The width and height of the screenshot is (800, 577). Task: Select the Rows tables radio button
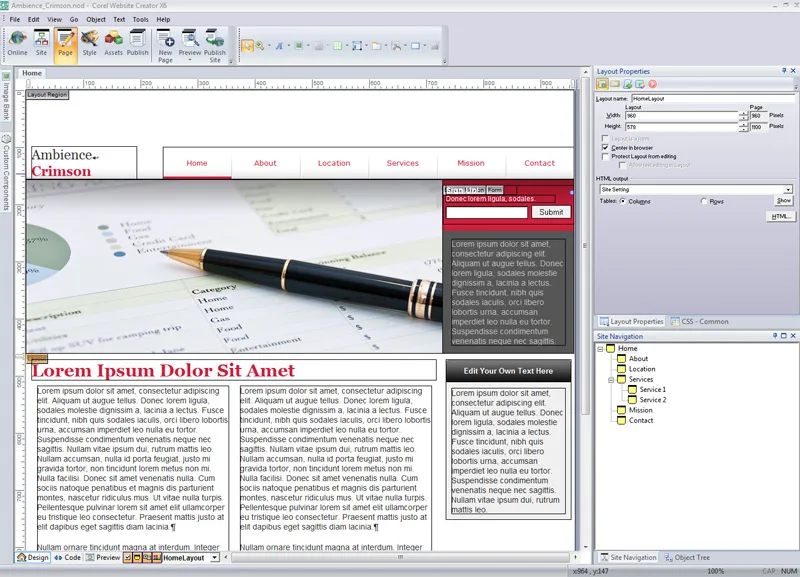point(704,202)
